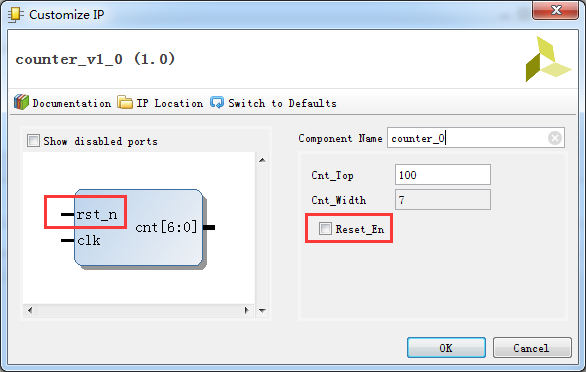The image size is (586, 372).
Task: Select Switch to Defaults text
Action: [x=282, y=103]
